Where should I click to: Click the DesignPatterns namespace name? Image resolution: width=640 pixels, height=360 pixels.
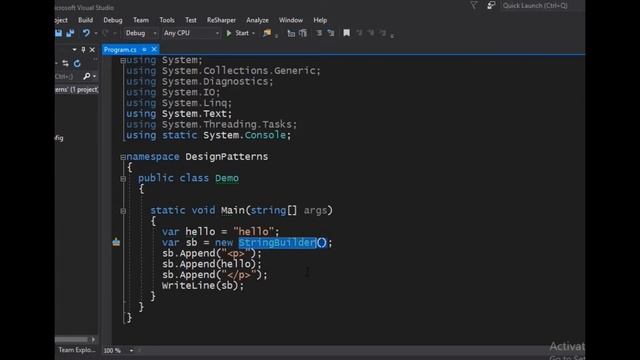pos(227,157)
